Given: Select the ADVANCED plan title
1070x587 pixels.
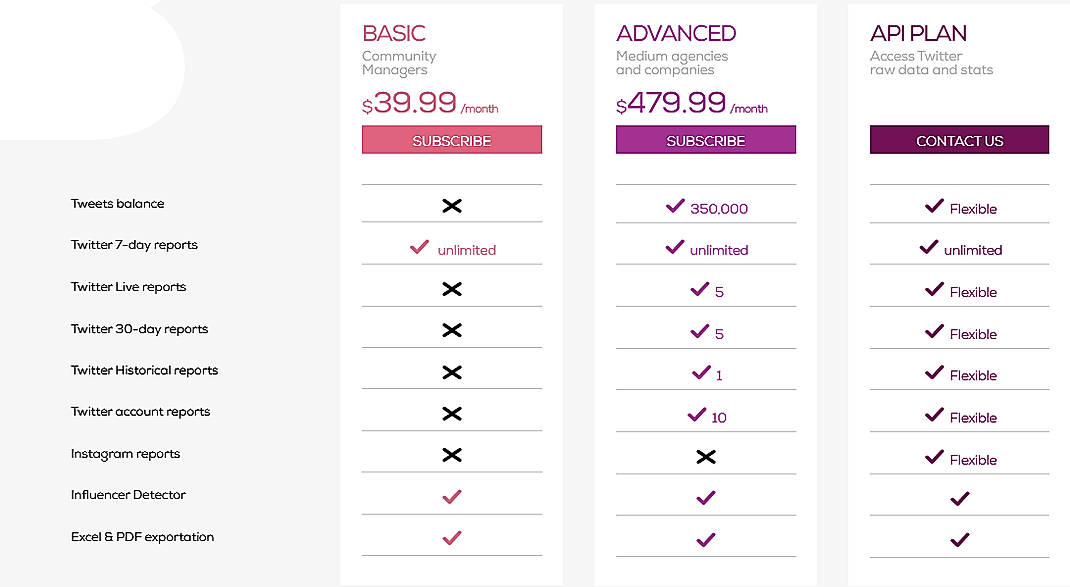Looking at the screenshot, I should click(676, 34).
